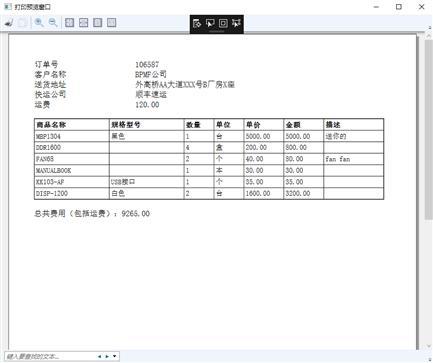The width and height of the screenshot is (433, 363).
Task: Select the fit whole page view icon
Action: point(69,23)
